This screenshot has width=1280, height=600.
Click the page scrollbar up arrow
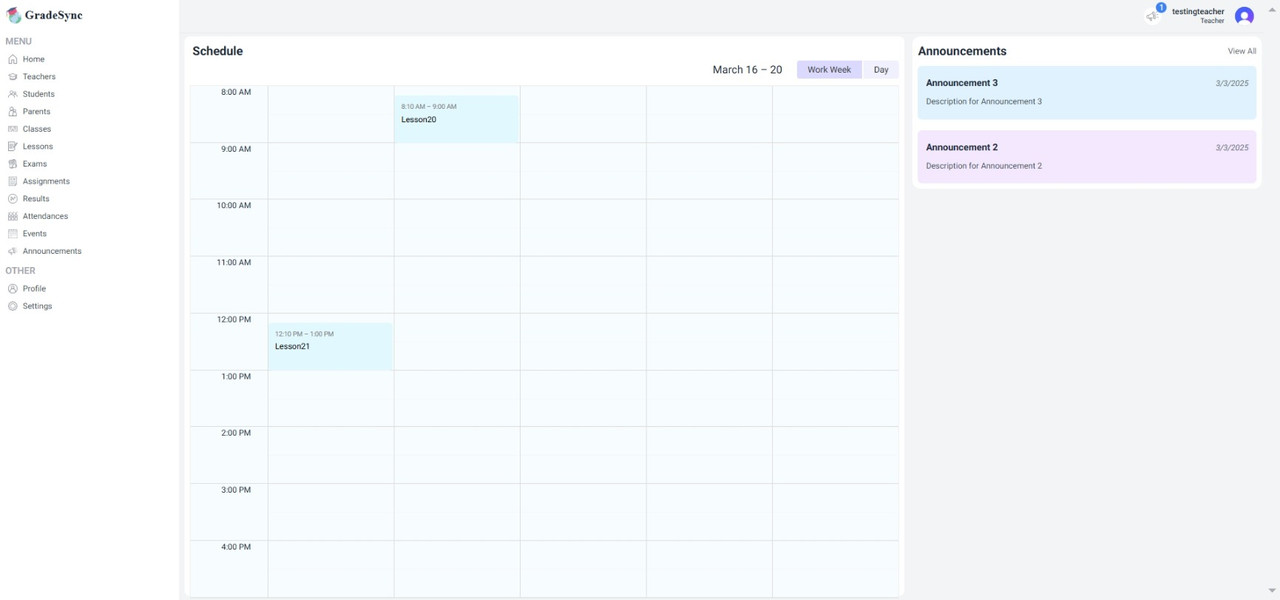point(1272,9)
